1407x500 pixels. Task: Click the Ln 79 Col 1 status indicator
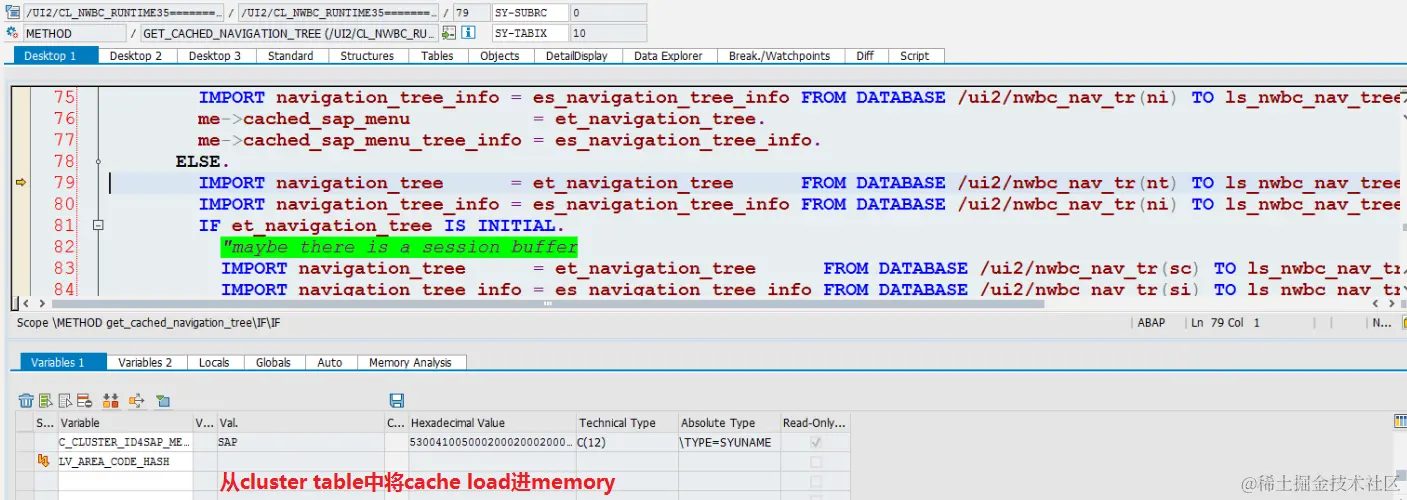(1226, 323)
